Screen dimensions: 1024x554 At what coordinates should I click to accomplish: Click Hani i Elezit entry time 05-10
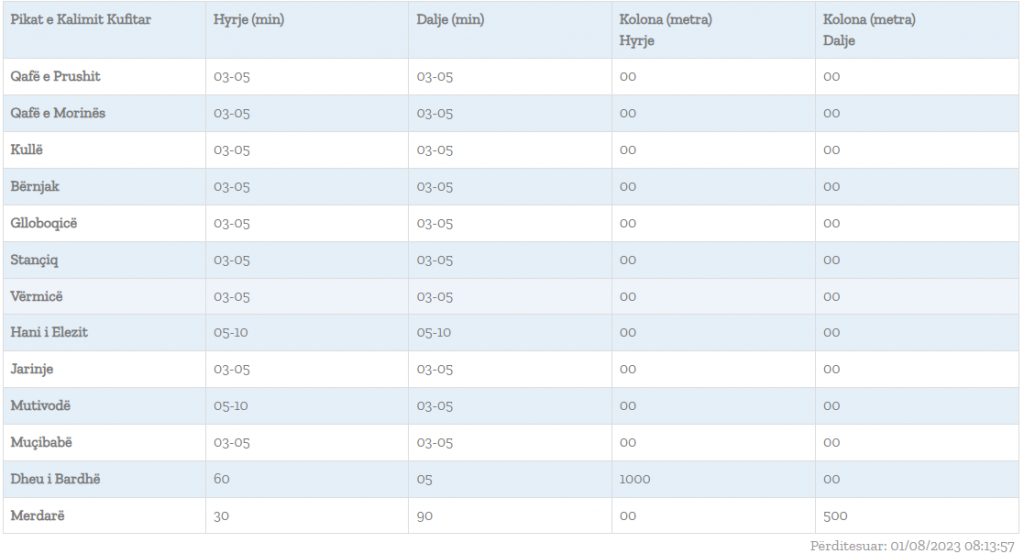(x=231, y=332)
